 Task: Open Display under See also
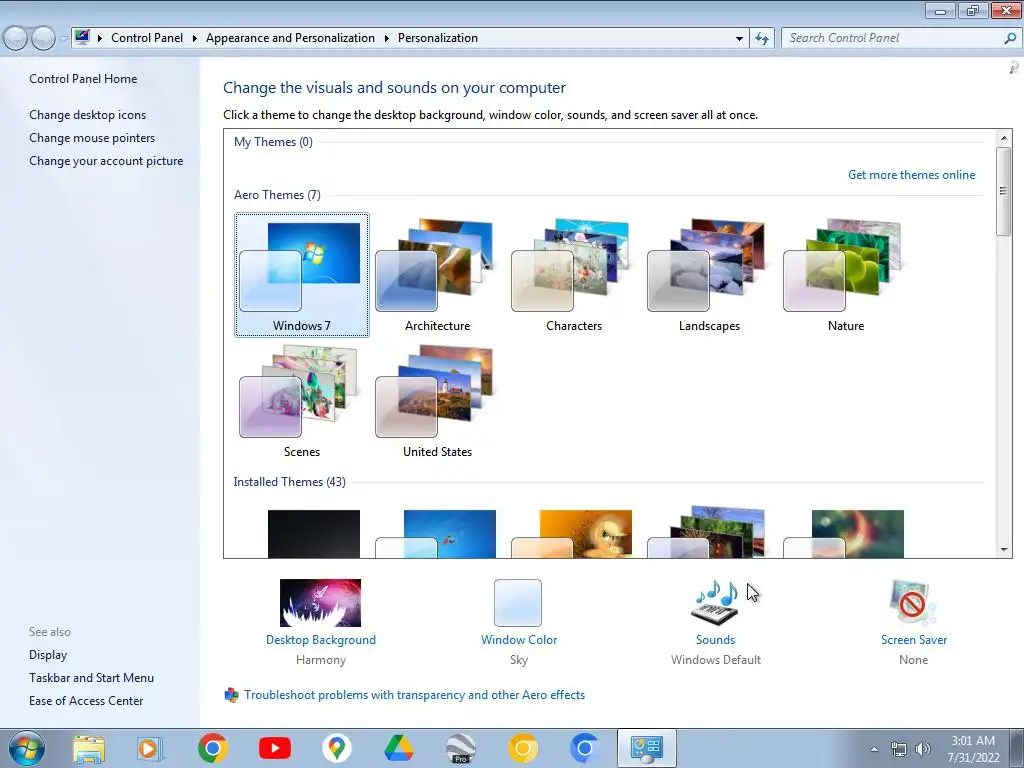[48, 655]
